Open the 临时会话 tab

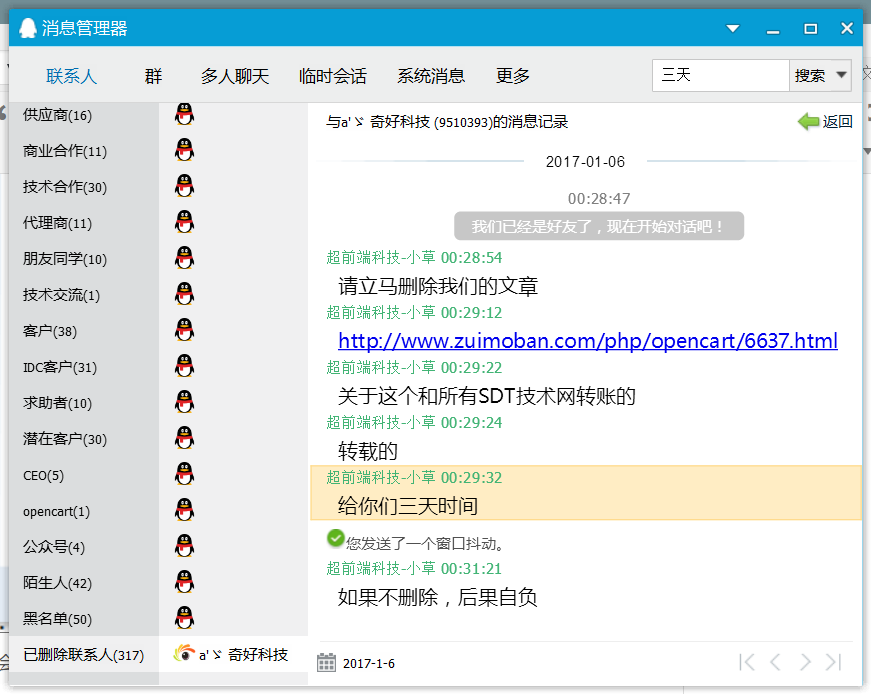click(333, 76)
